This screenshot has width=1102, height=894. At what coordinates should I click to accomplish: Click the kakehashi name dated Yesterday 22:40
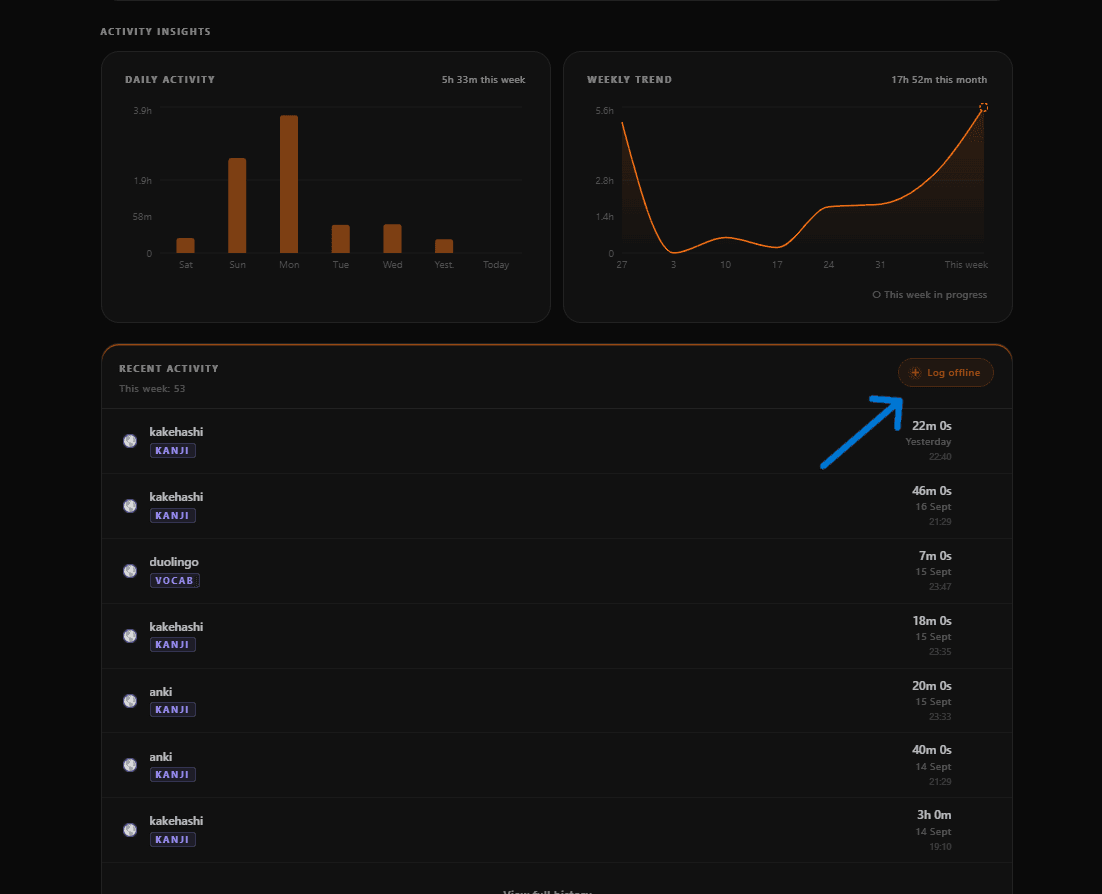pyautogui.click(x=176, y=432)
